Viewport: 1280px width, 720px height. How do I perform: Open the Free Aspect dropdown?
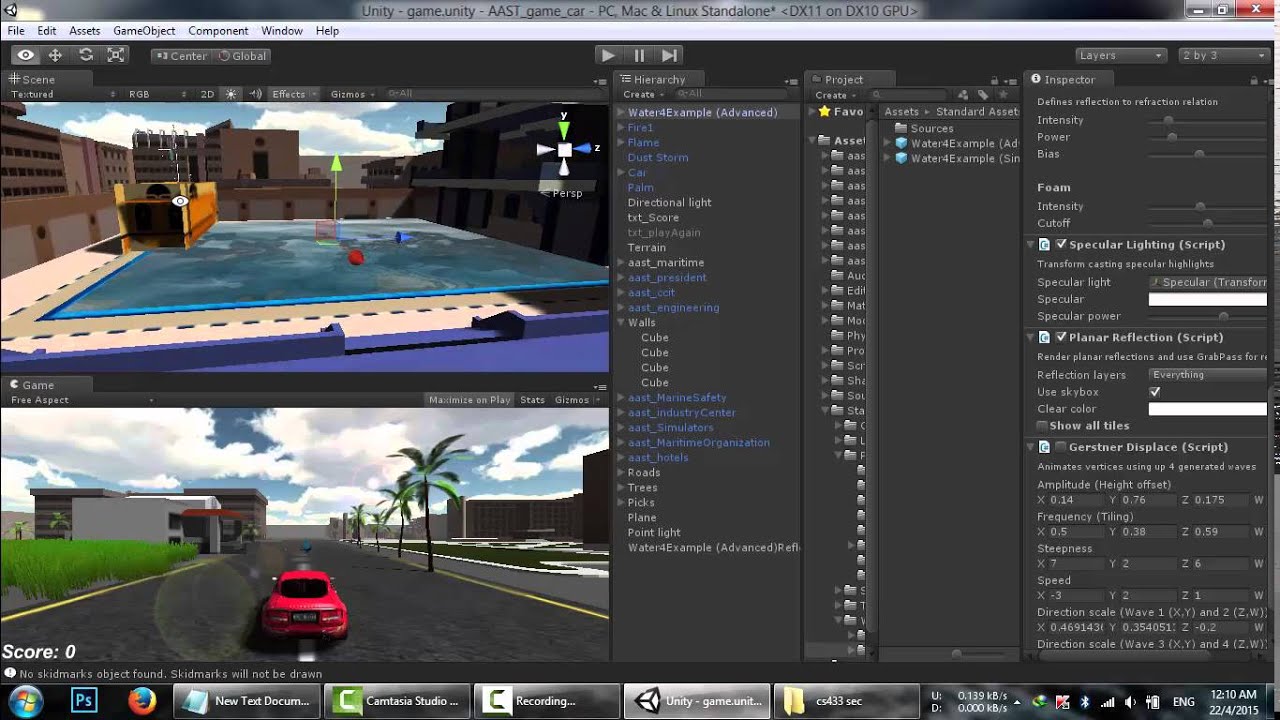point(82,400)
